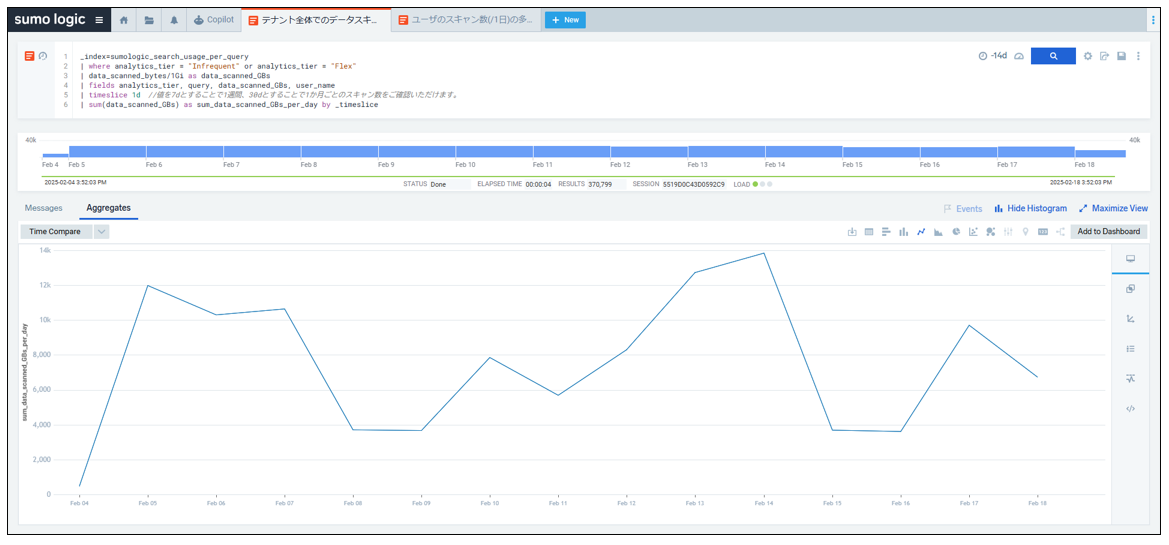Click the Feb 14 histogram bar
Viewport: 1169px width, 545px height.
[x=804, y=151]
